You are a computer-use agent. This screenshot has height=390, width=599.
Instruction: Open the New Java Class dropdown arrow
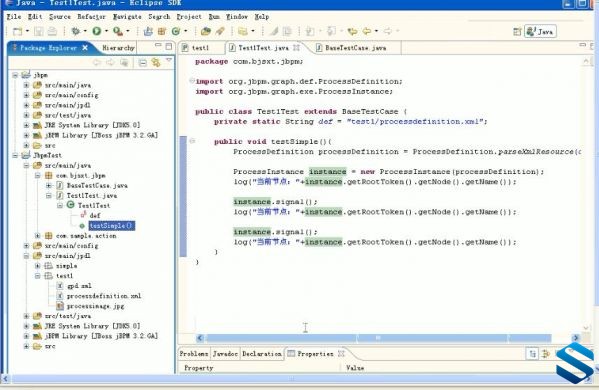click(x=186, y=31)
